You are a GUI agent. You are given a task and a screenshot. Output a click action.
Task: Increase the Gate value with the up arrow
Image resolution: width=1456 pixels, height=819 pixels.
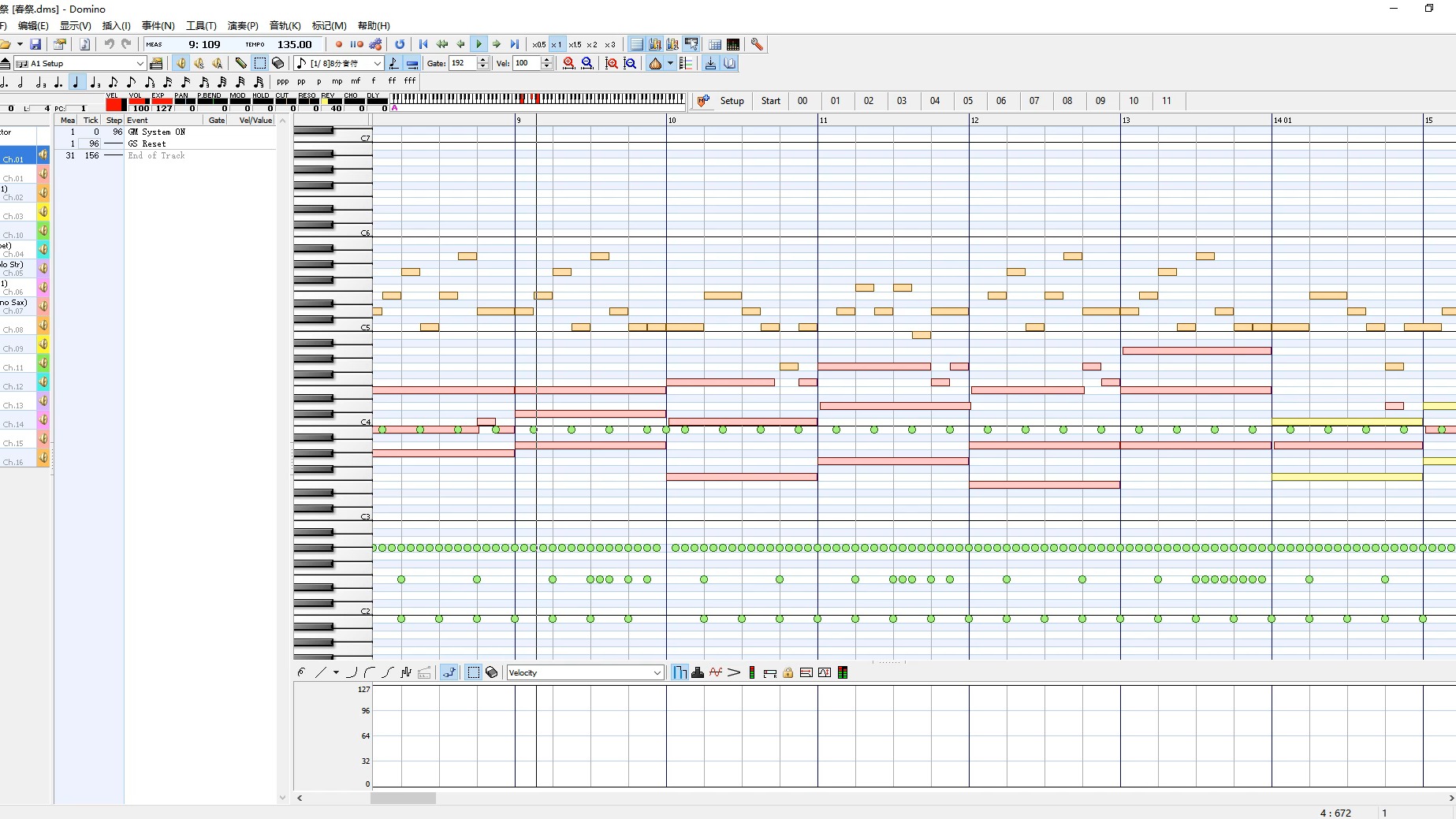(x=483, y=60)
